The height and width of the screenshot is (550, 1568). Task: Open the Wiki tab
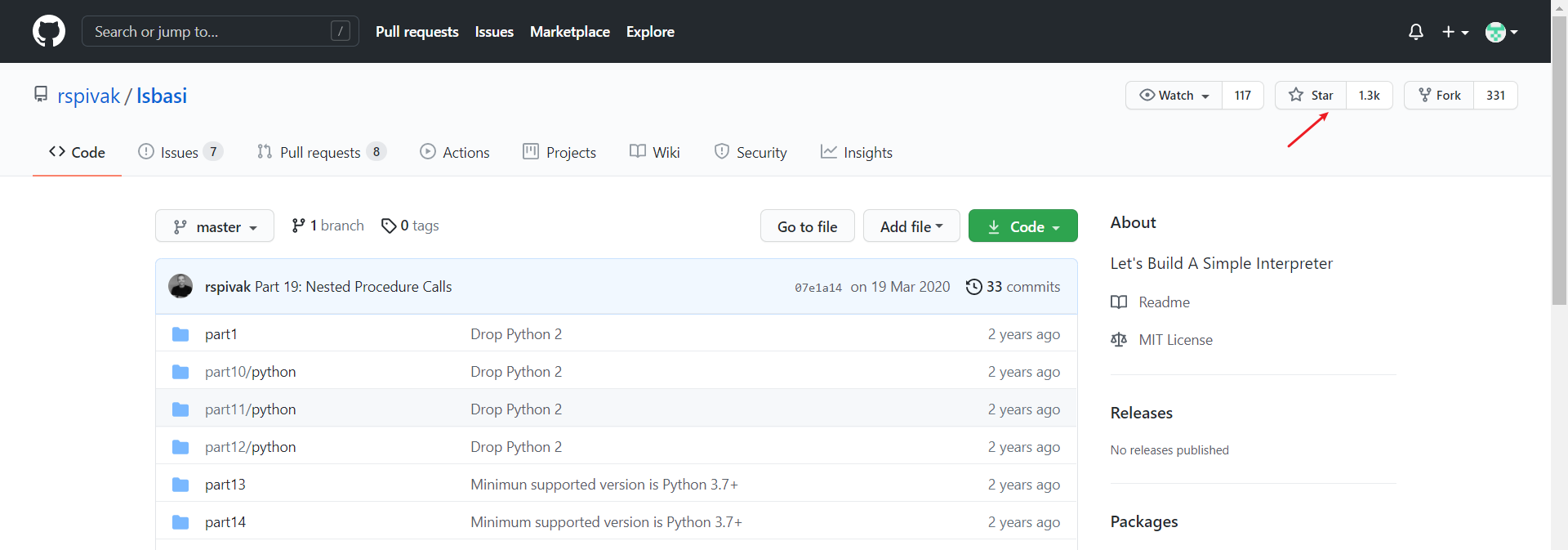coord(655,153)
